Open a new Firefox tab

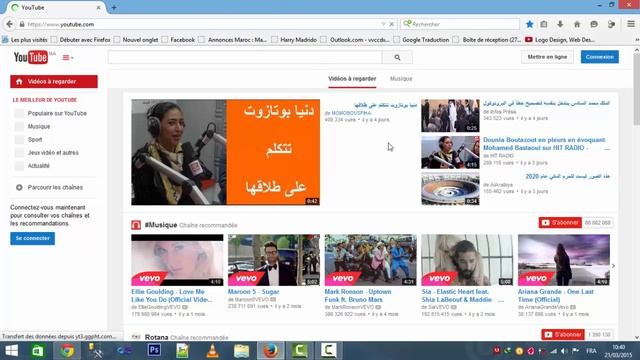tap(114, 7)
